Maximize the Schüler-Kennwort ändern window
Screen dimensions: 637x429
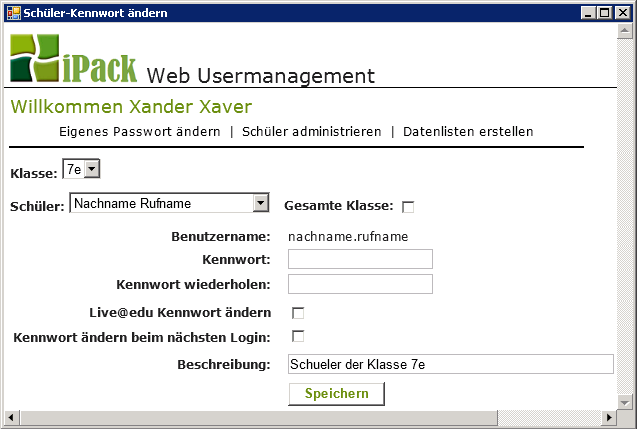pyautogui.click(x=606, y=13)
